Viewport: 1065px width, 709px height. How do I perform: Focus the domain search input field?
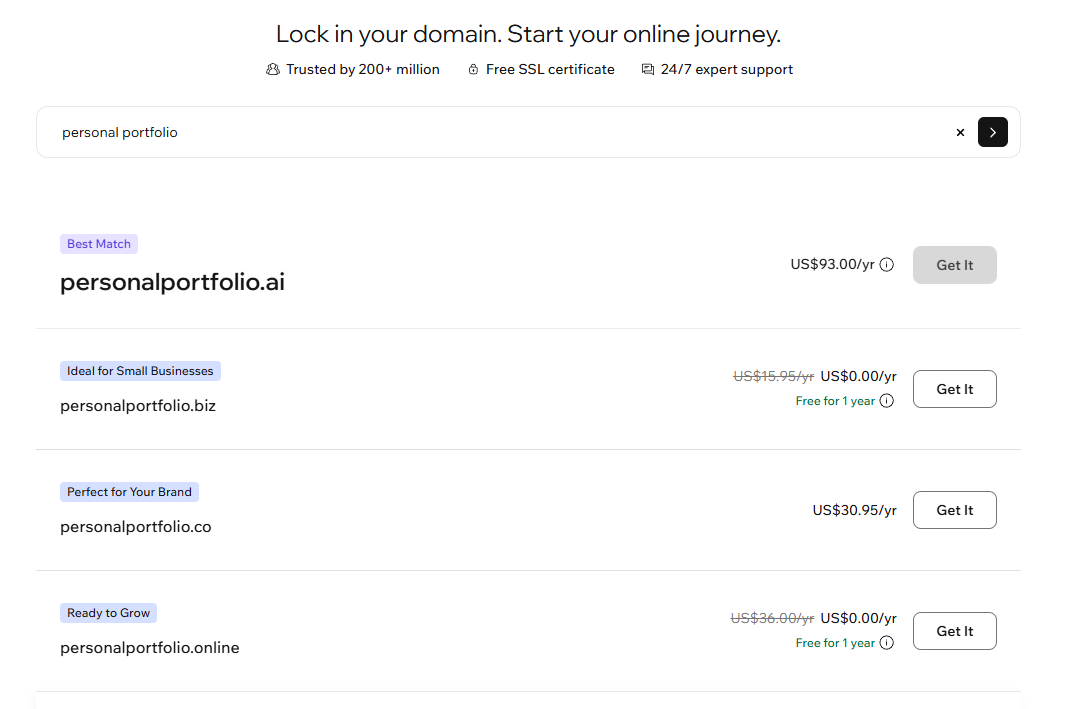click(x=500, y=132)
